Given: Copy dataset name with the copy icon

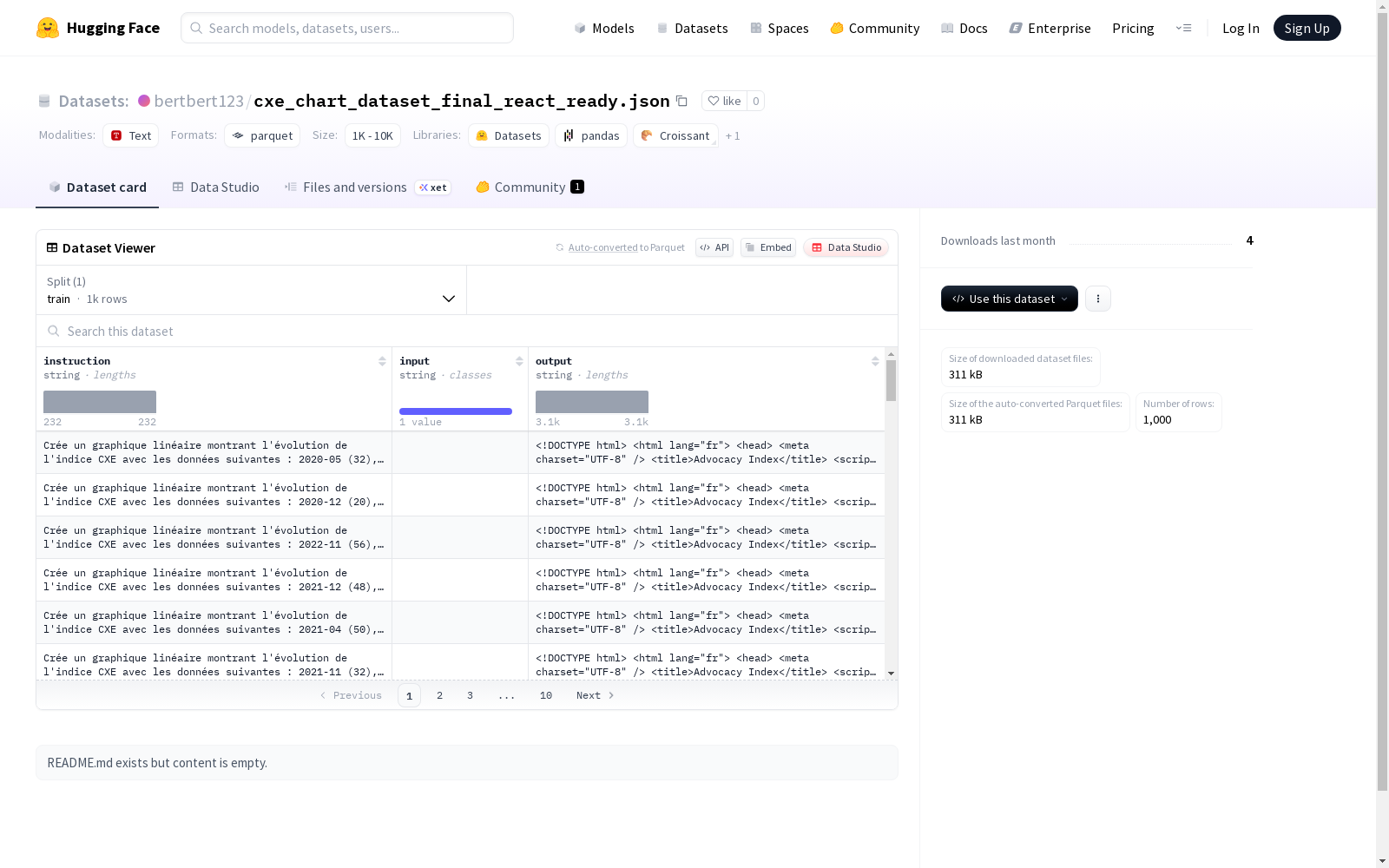Looking at the screenshot, I should click(x=681, y=101).
